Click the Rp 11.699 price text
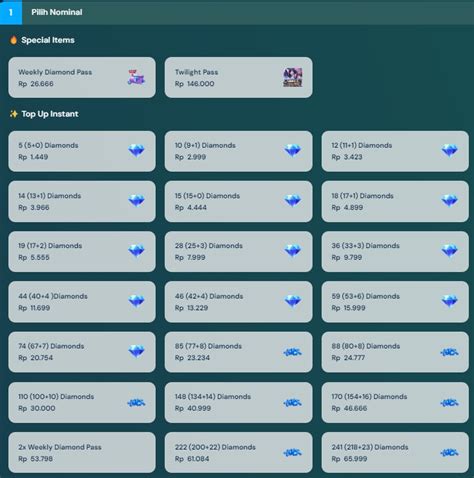The height and width of the screenshot is (478, 474). (34, 308)
